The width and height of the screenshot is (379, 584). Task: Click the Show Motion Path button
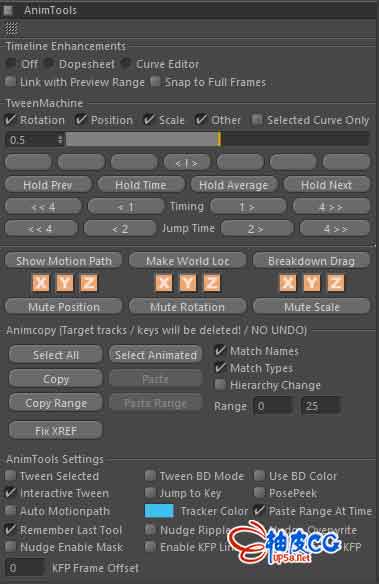64,261
